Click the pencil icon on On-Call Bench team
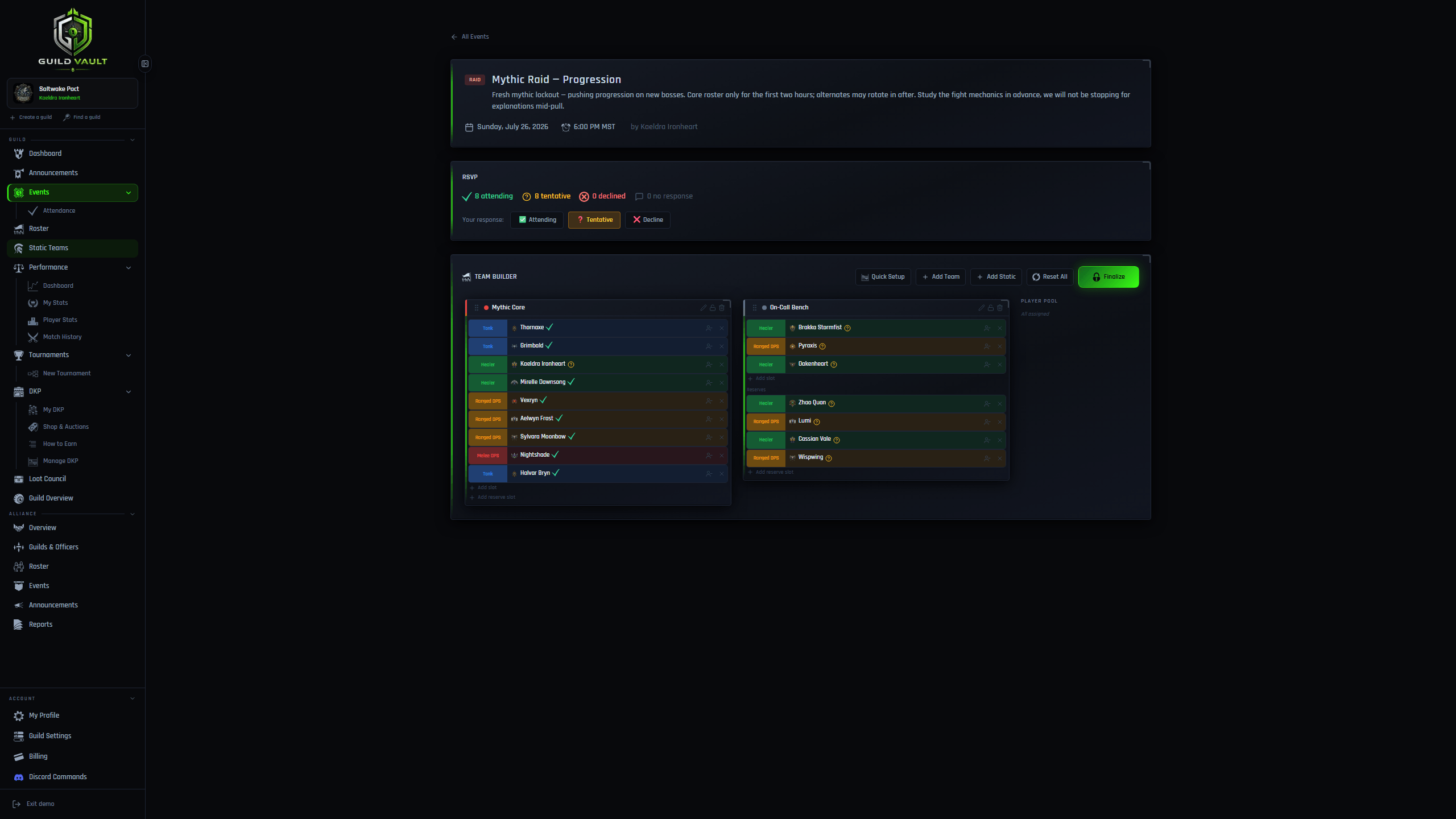The image size is (1456, 819). pos(982,308)
